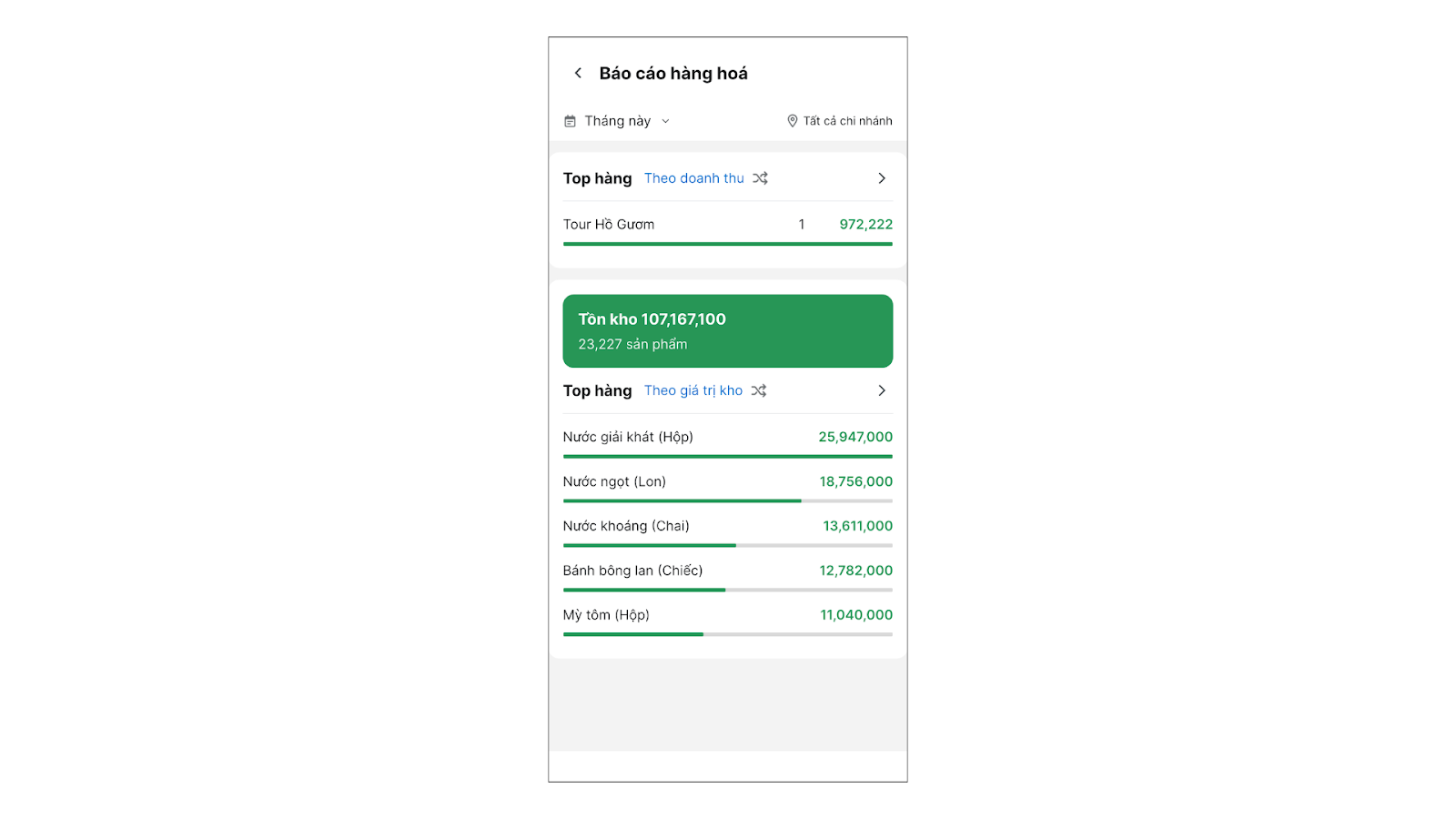This screenshot has height=819, width=1456.
Task: Open the green Tồn kho summary card
Action: tap(727, 330)
